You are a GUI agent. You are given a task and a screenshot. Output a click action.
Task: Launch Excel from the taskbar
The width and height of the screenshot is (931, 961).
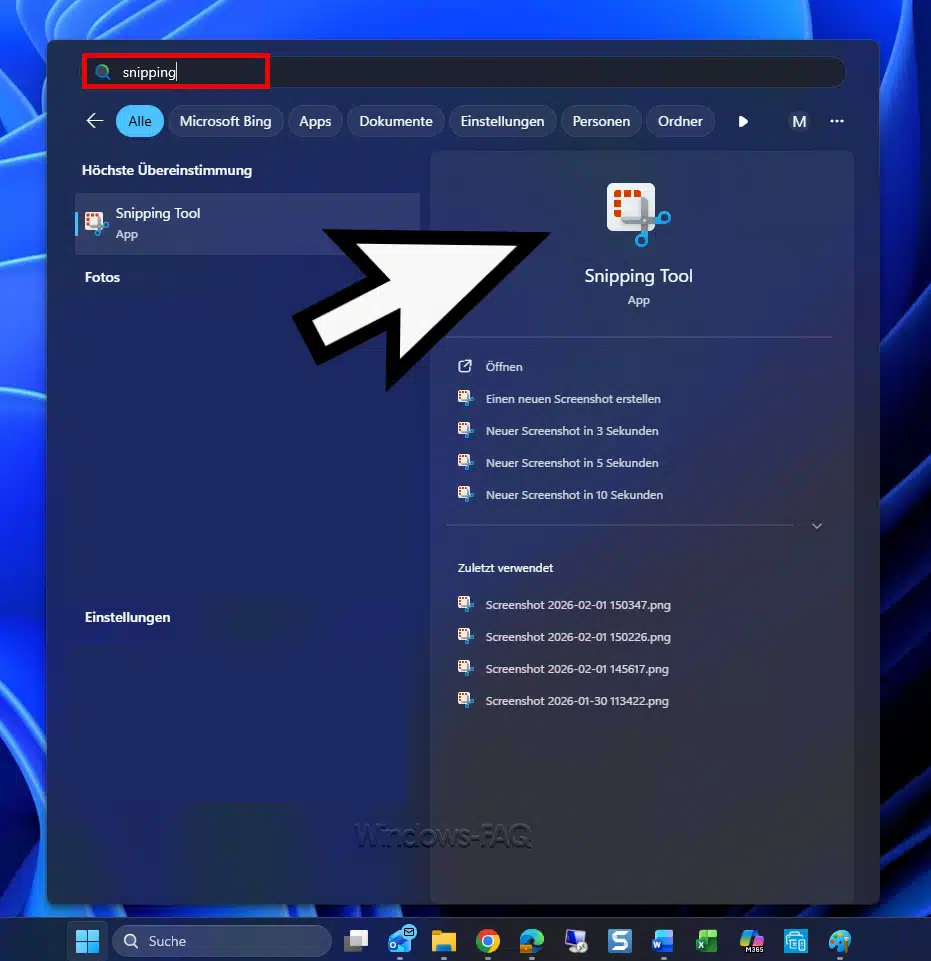(x=707, y=941)
